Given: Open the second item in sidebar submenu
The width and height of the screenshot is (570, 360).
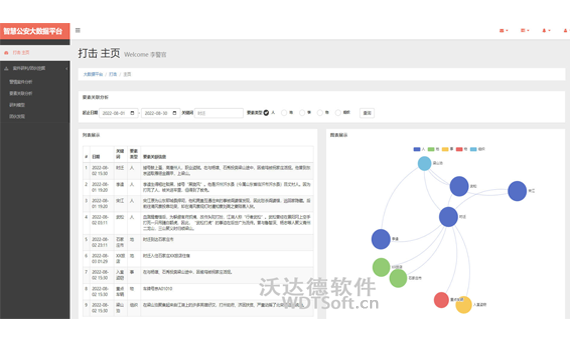Looking at the screenshot, I should [x=21, y=93].
